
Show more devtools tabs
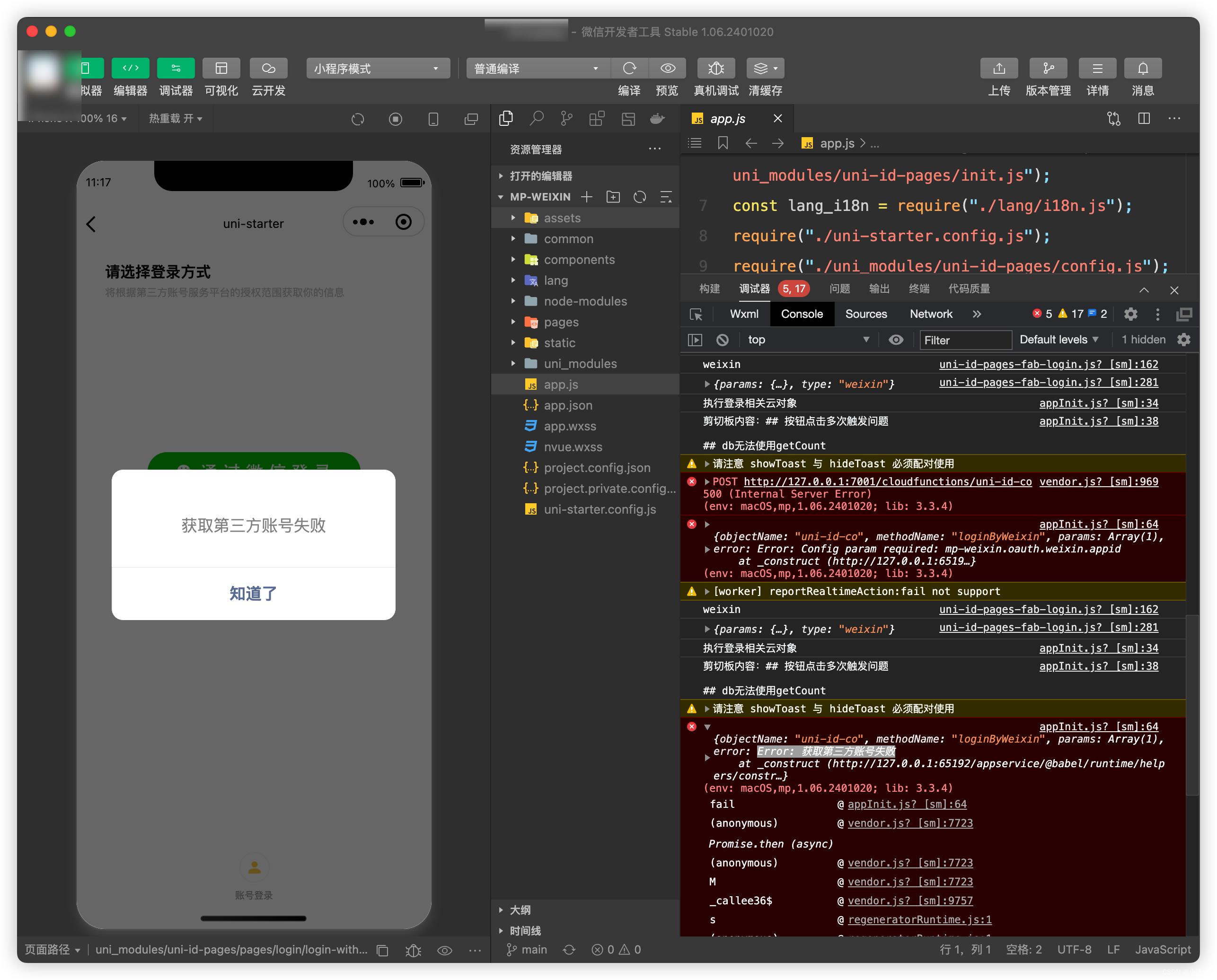tap(977, 314)
